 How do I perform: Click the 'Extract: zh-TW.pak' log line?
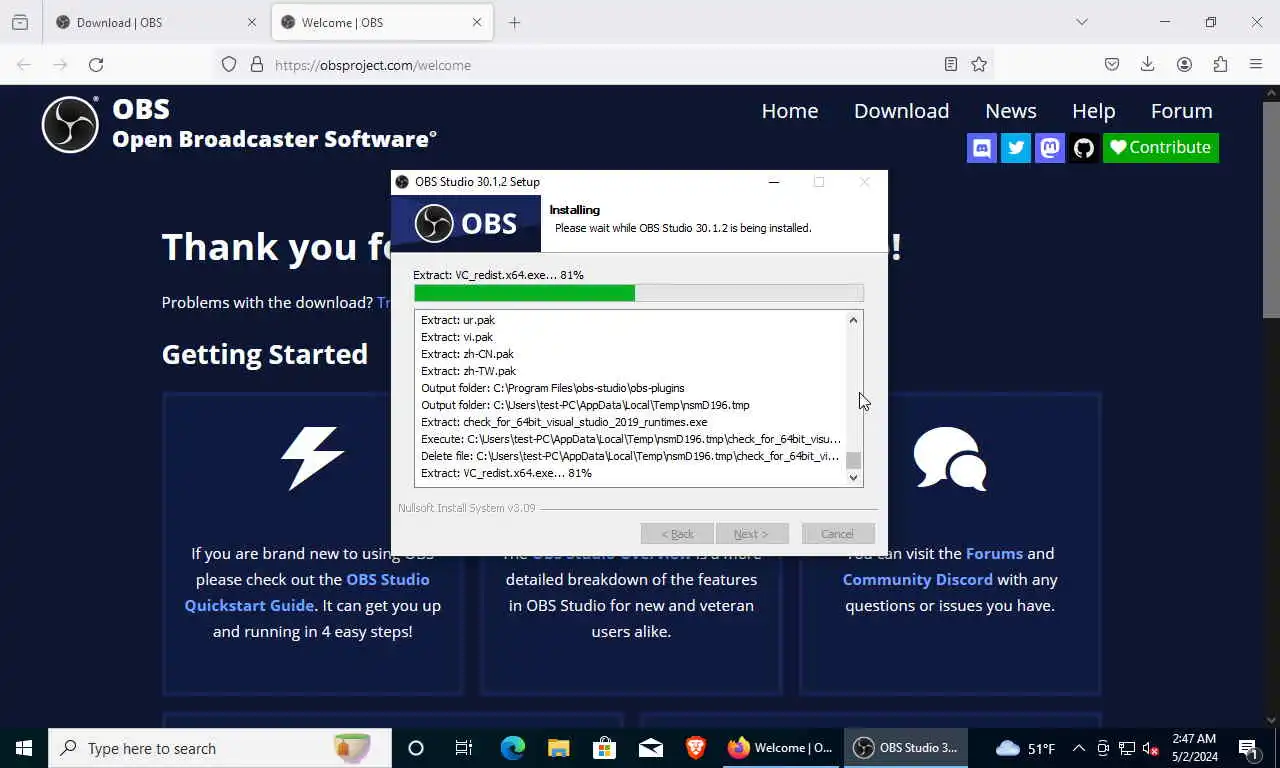(x=469, y=371)
